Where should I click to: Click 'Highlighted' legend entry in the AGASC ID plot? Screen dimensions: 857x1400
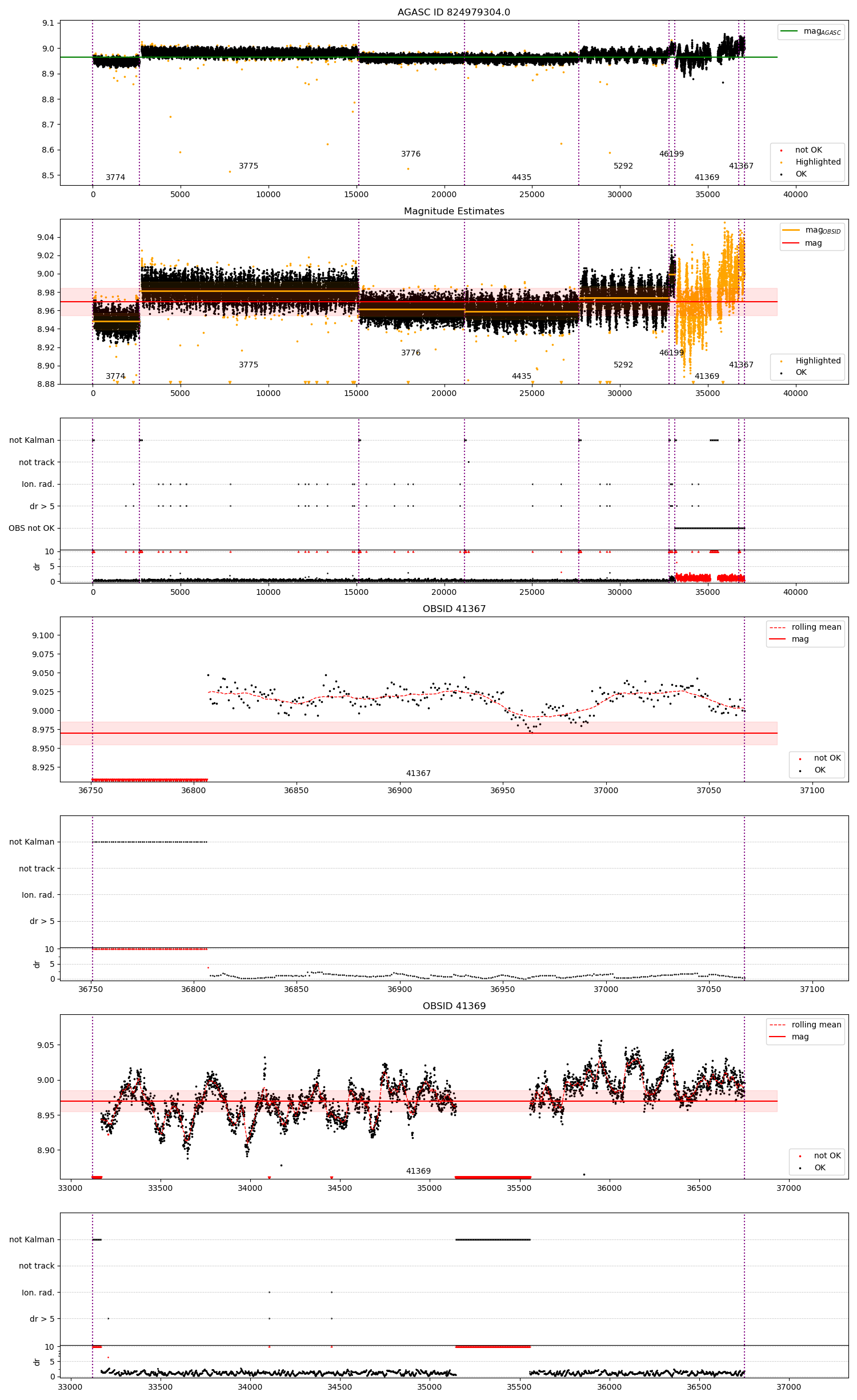(x=818, y=162)
